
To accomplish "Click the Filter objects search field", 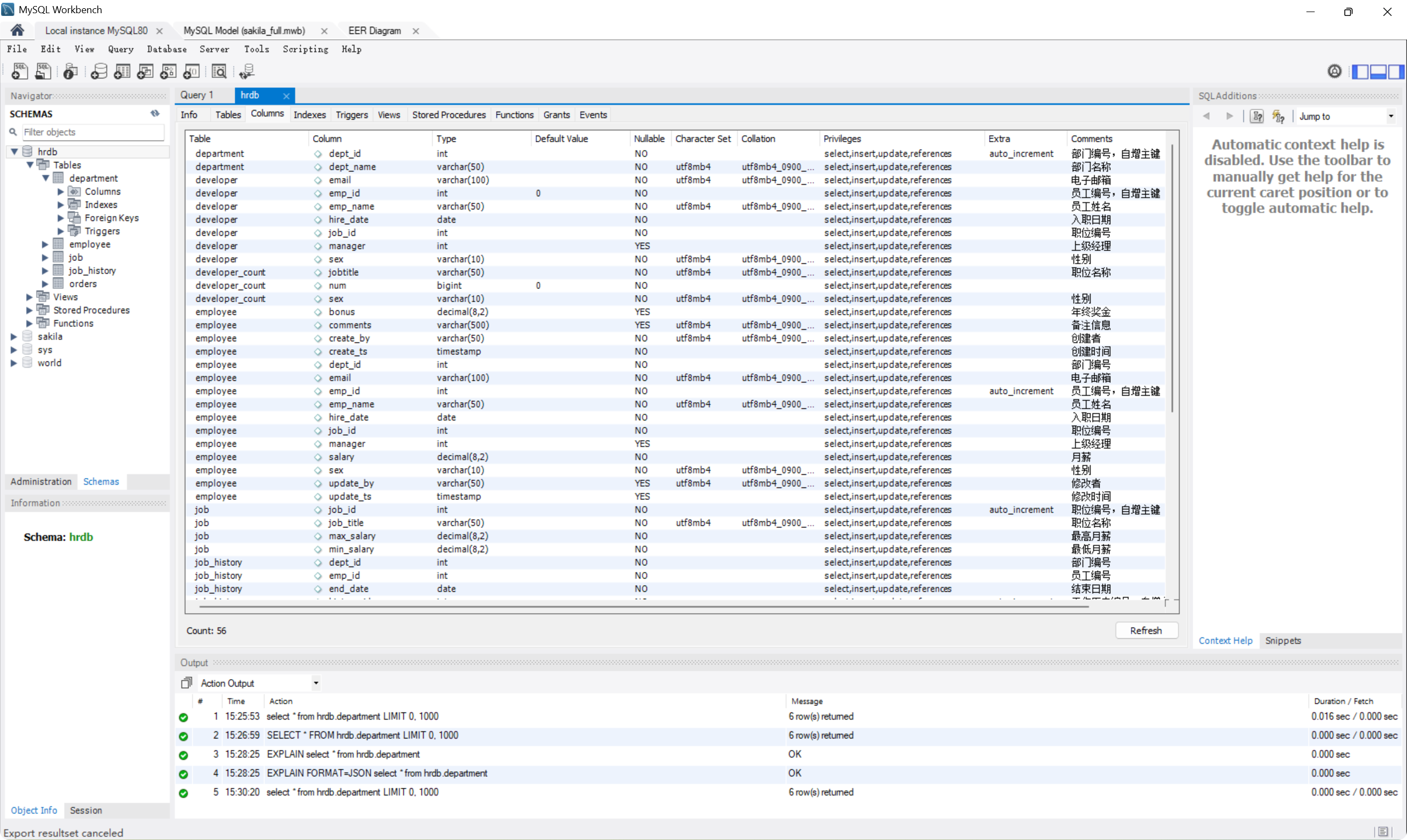I will point(93,132).
